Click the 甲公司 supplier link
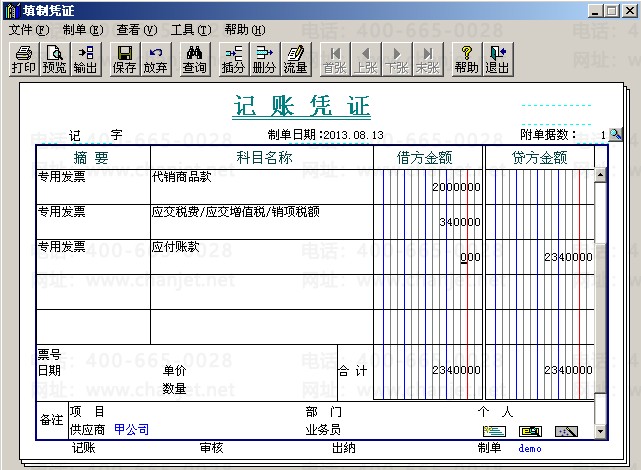641x470 pixels. click(x=131, y=429)
